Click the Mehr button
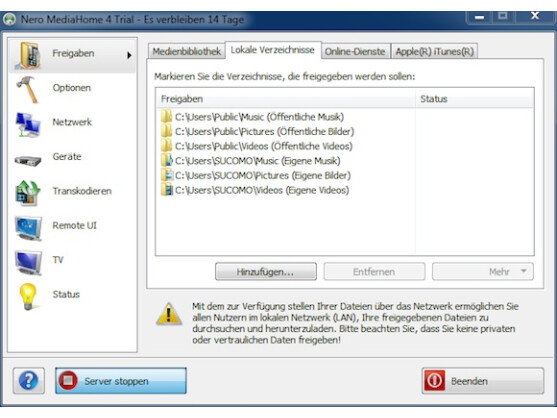The image size is (557, 418). coord(482,272)
